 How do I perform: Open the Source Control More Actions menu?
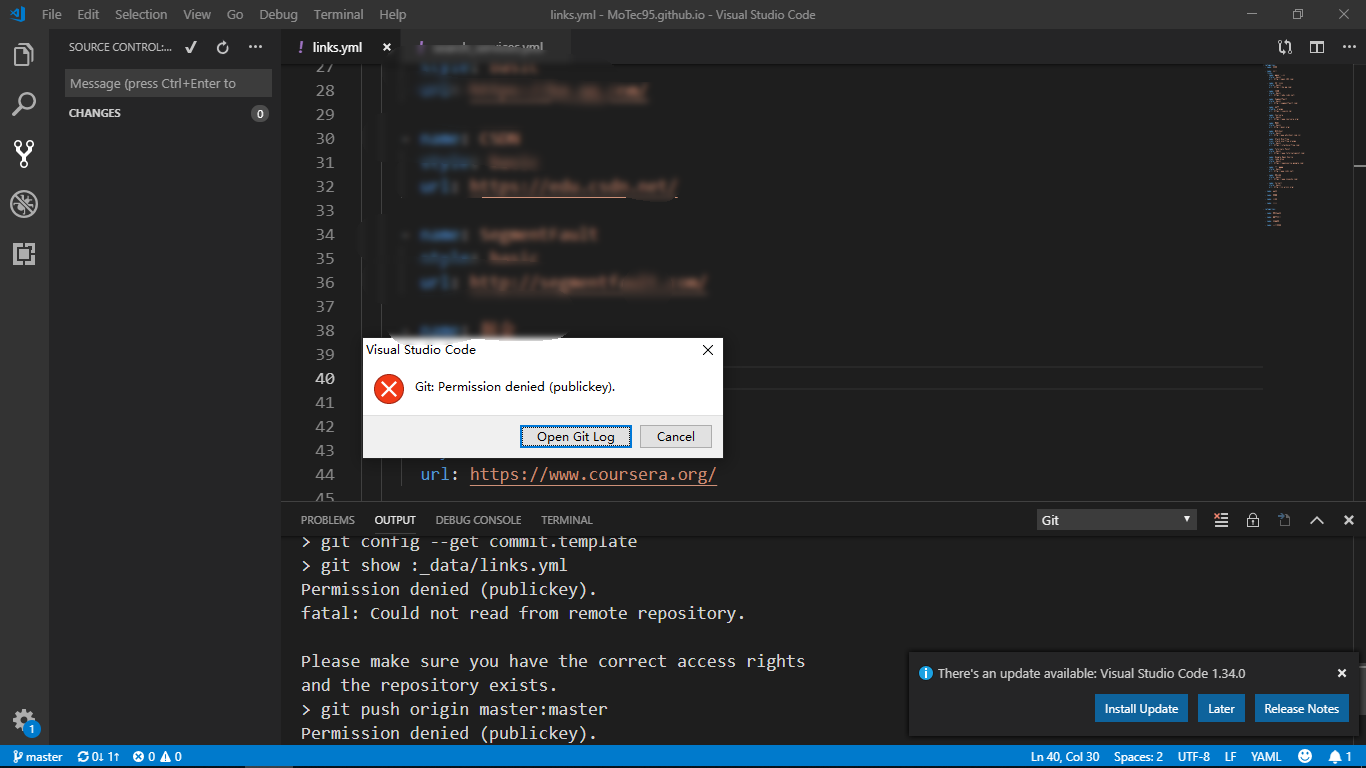[x=255, y=46]
